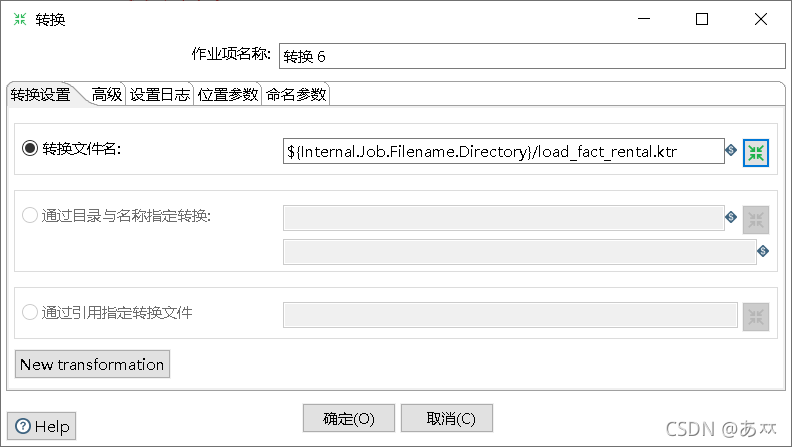792x447 pixels.
Task: Select 通过目录与名称指定转换 radio option
Action: pos(30,215)
